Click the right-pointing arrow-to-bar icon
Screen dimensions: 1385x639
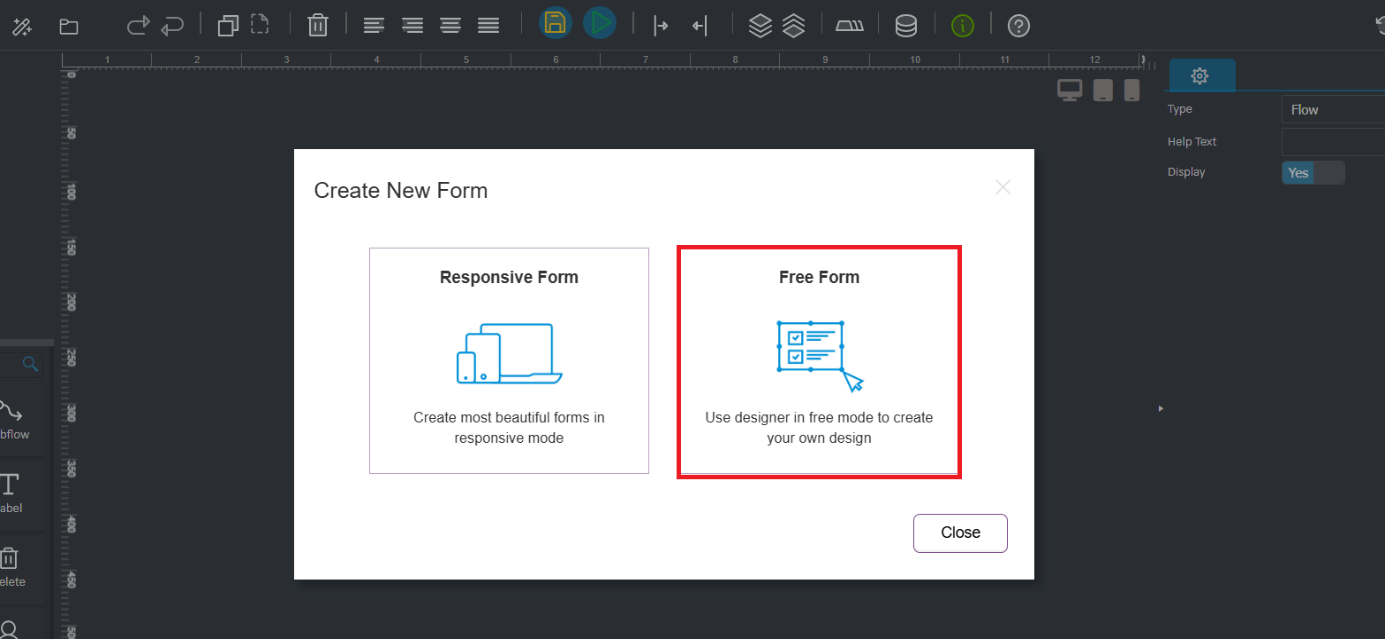pos(660,26)
